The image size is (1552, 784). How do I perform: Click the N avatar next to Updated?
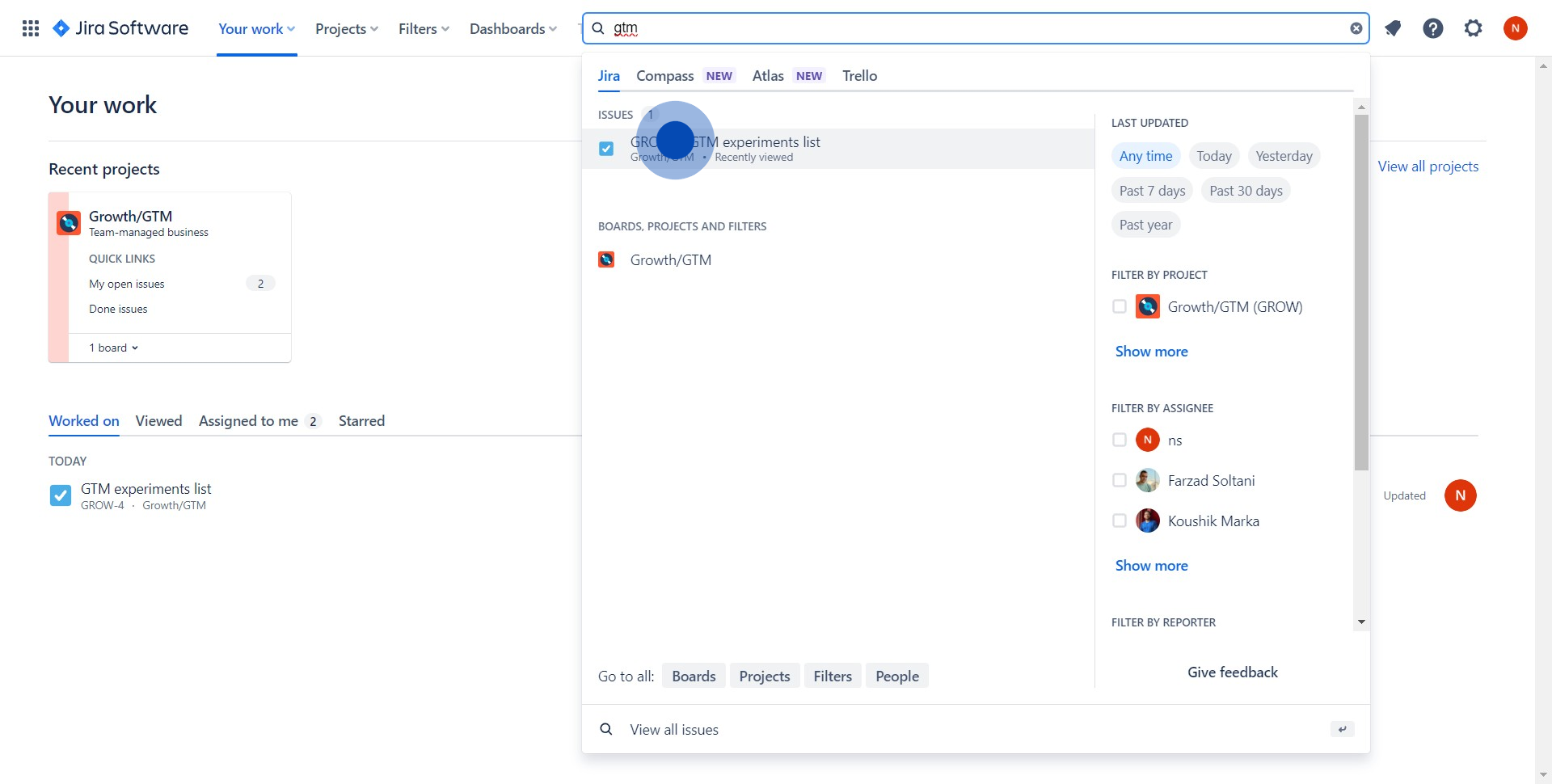point(1461,495)
